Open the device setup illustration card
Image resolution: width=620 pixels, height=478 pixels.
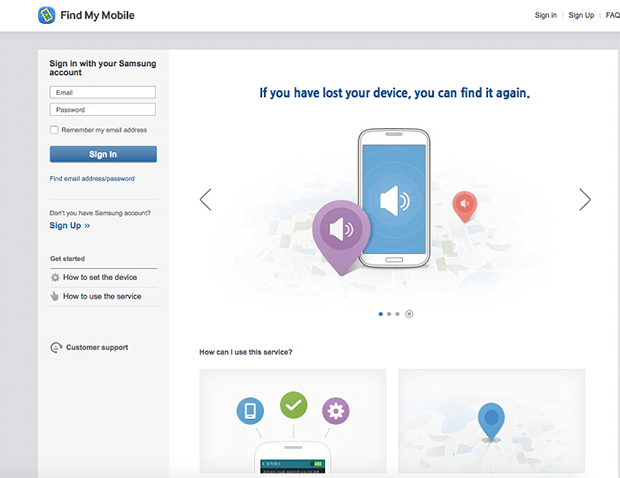click(293, 421)
